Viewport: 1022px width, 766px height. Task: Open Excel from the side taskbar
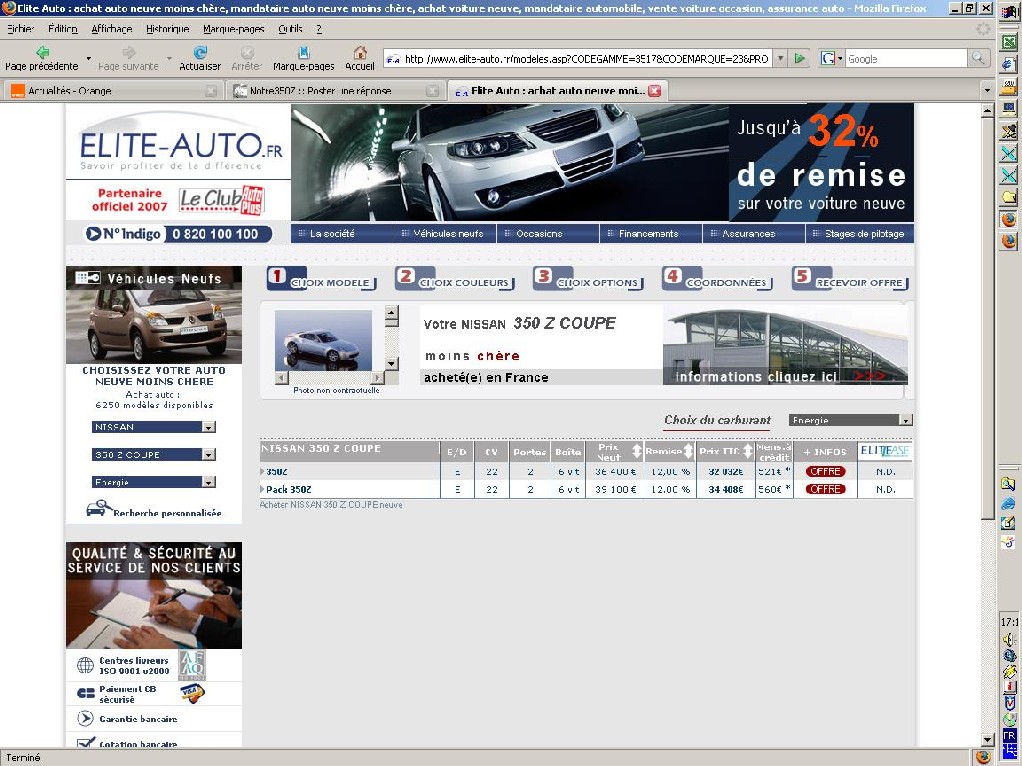[1009, 42]
